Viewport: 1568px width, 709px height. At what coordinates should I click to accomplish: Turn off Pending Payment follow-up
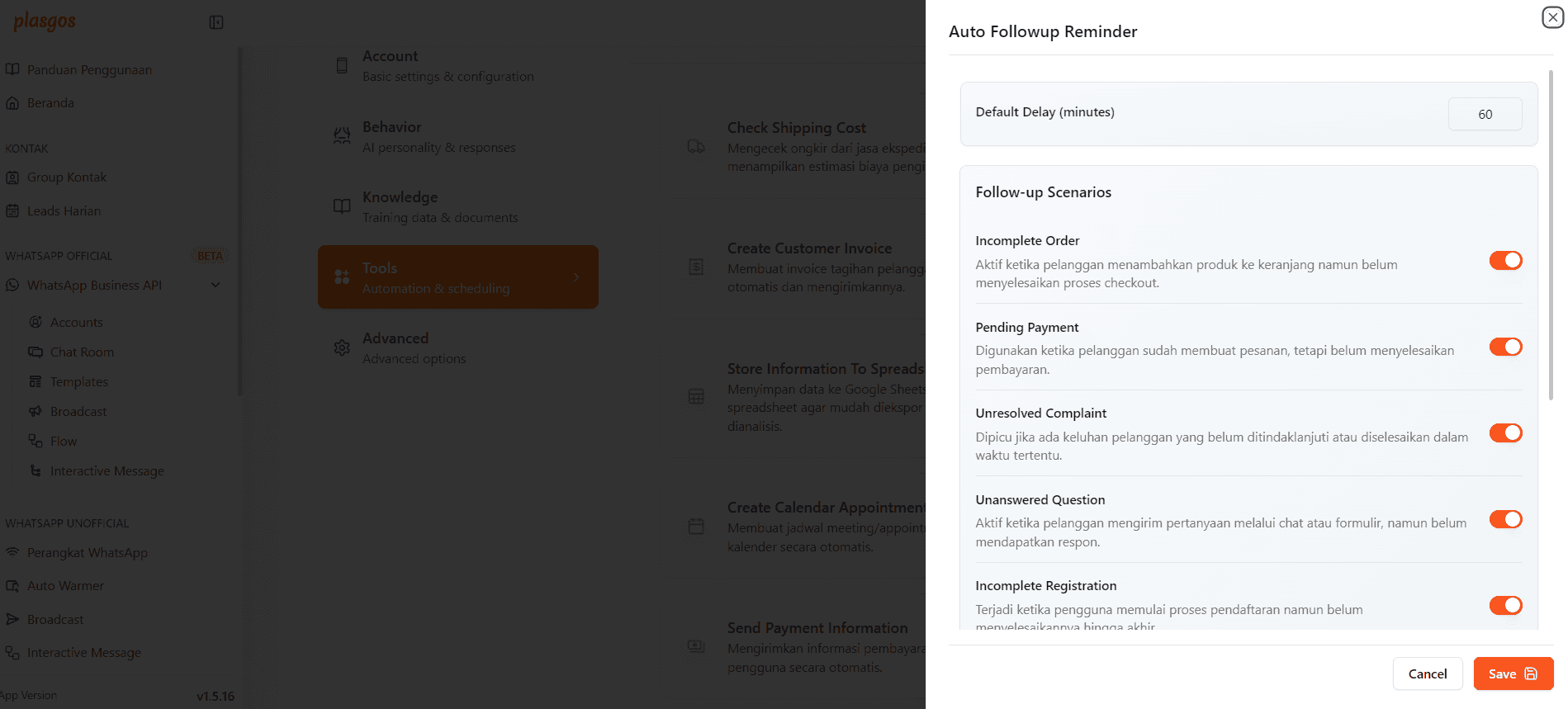1505,347
